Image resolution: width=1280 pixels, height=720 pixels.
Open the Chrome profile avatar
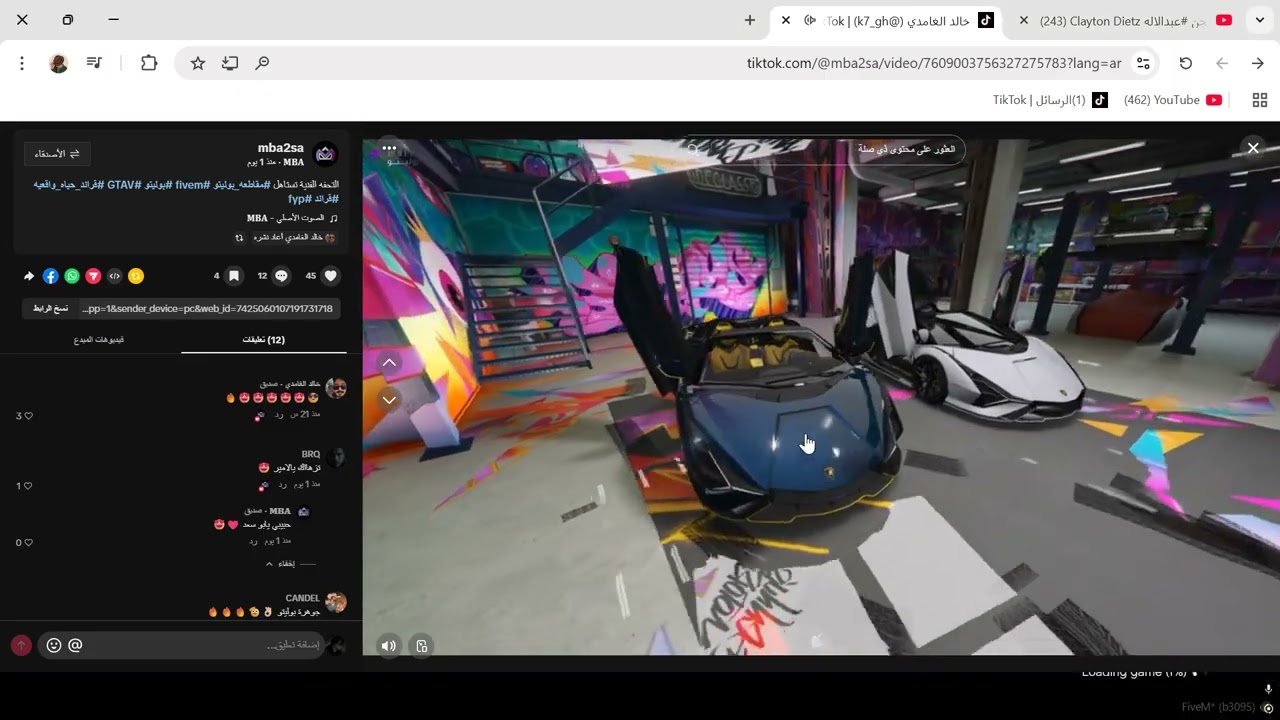click(58, 63)
